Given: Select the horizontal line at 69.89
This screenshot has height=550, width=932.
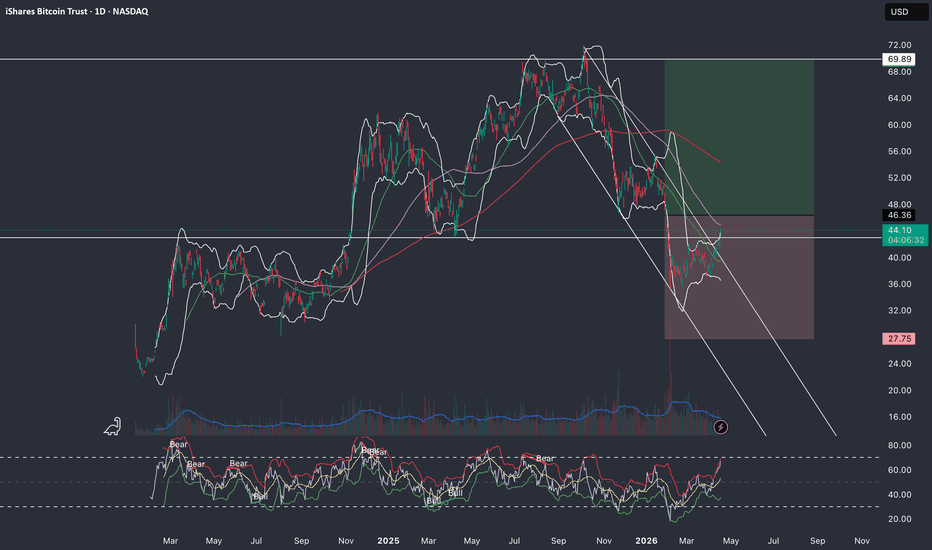Looking at the screenshot, I should (x=300, y=60).
